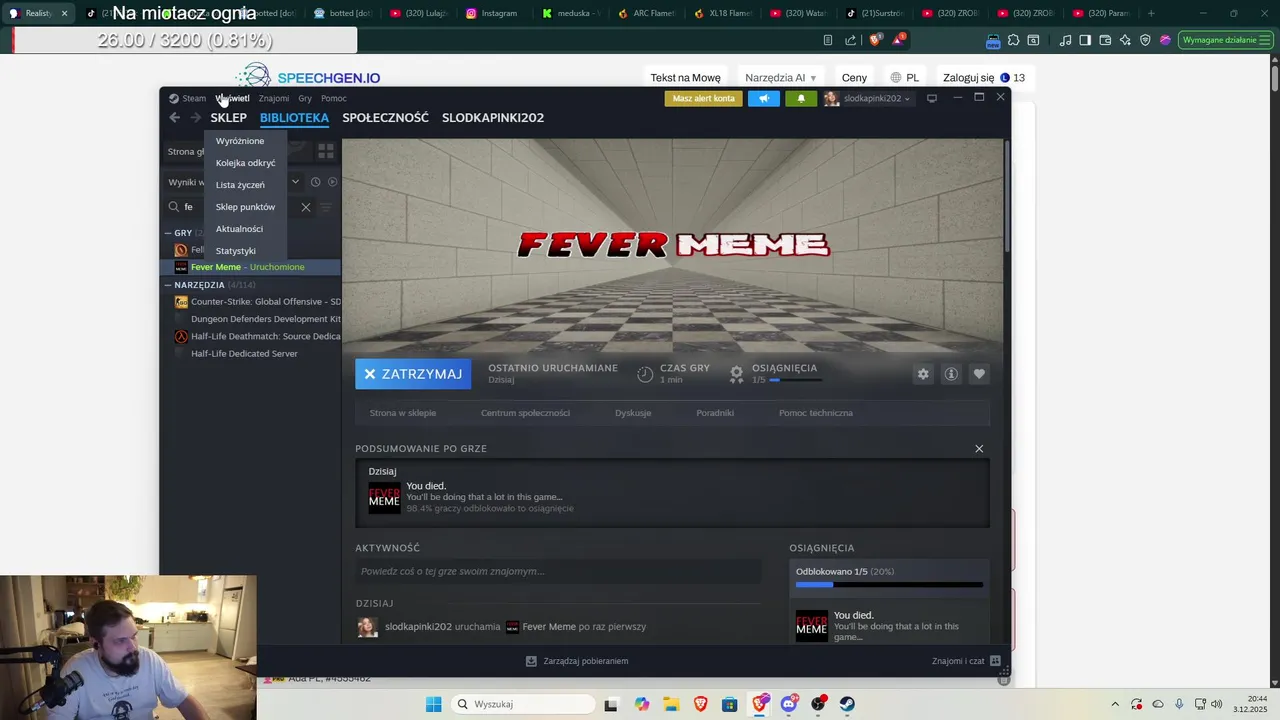Open the Gry menu
Image resolution: width=1280 pixels, height=720 pixels.
pyautogui.click(x=305, y=98)
